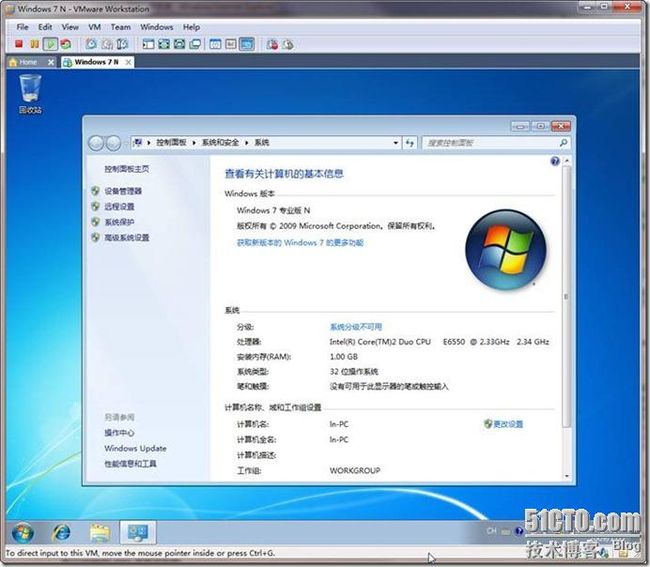Image resolution: width=650 pixels, height=567 pixels.
Task: Open the Edit menu
Action: pos(45,27)
